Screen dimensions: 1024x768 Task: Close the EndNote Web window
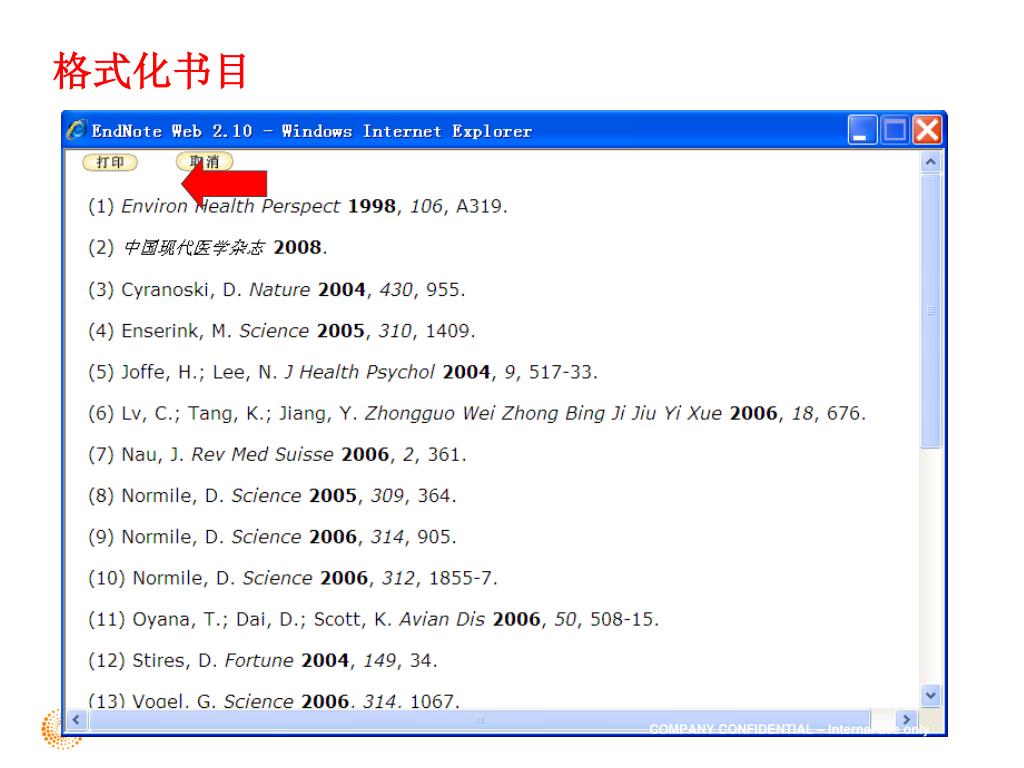pyautogui.click(x=927, y=129)
